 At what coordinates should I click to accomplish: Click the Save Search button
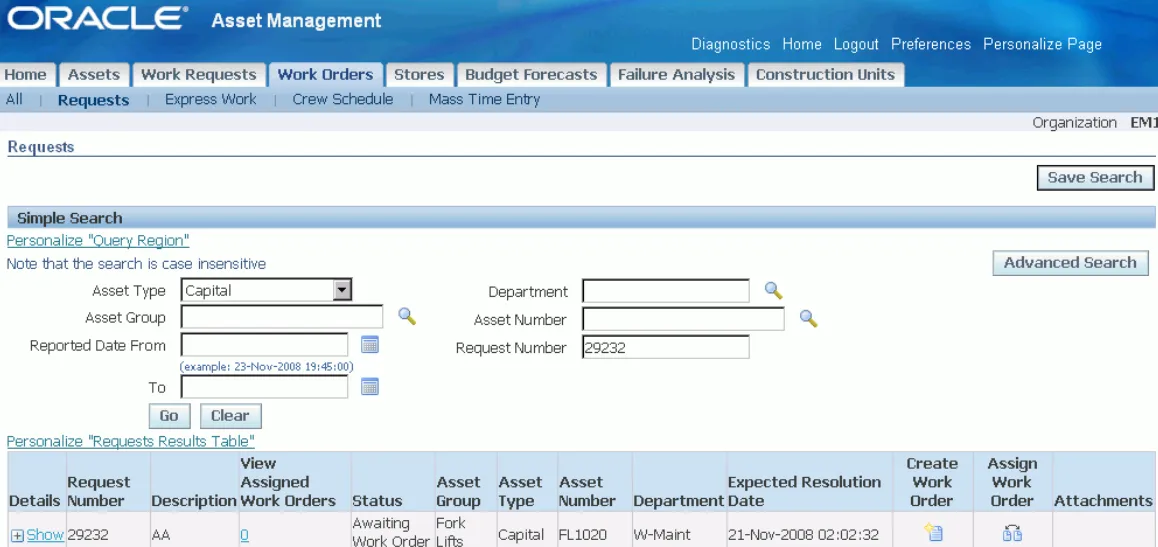pyautogui.click(x=1095, y=177)
